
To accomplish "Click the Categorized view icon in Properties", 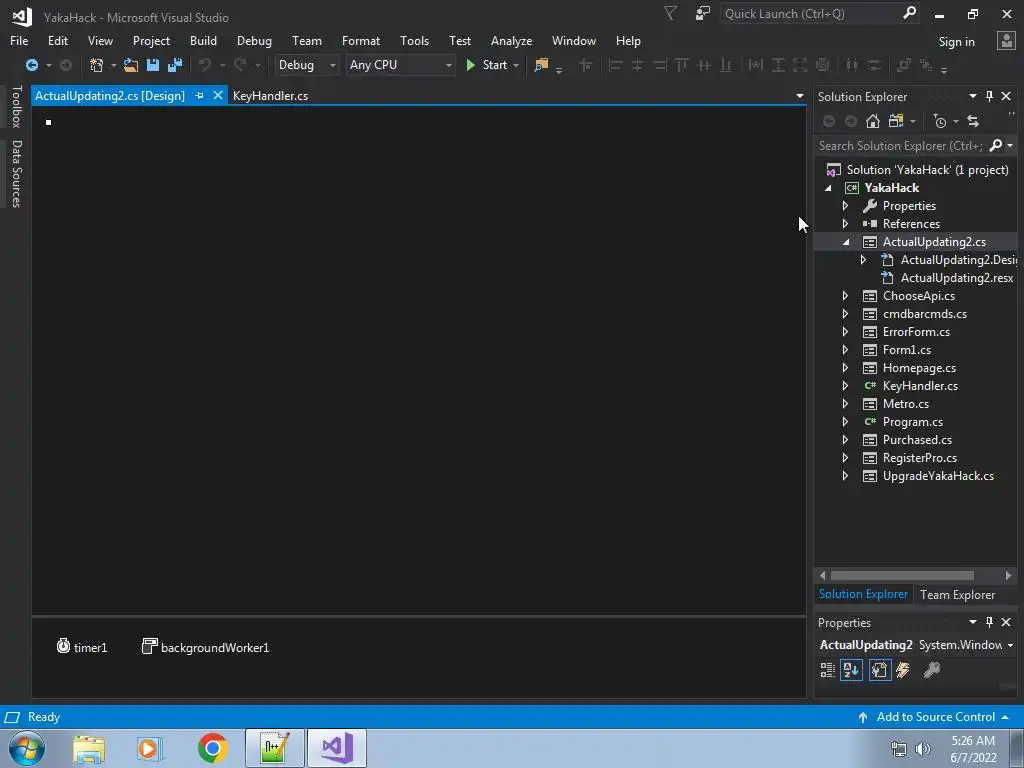I will coord(827,670).
